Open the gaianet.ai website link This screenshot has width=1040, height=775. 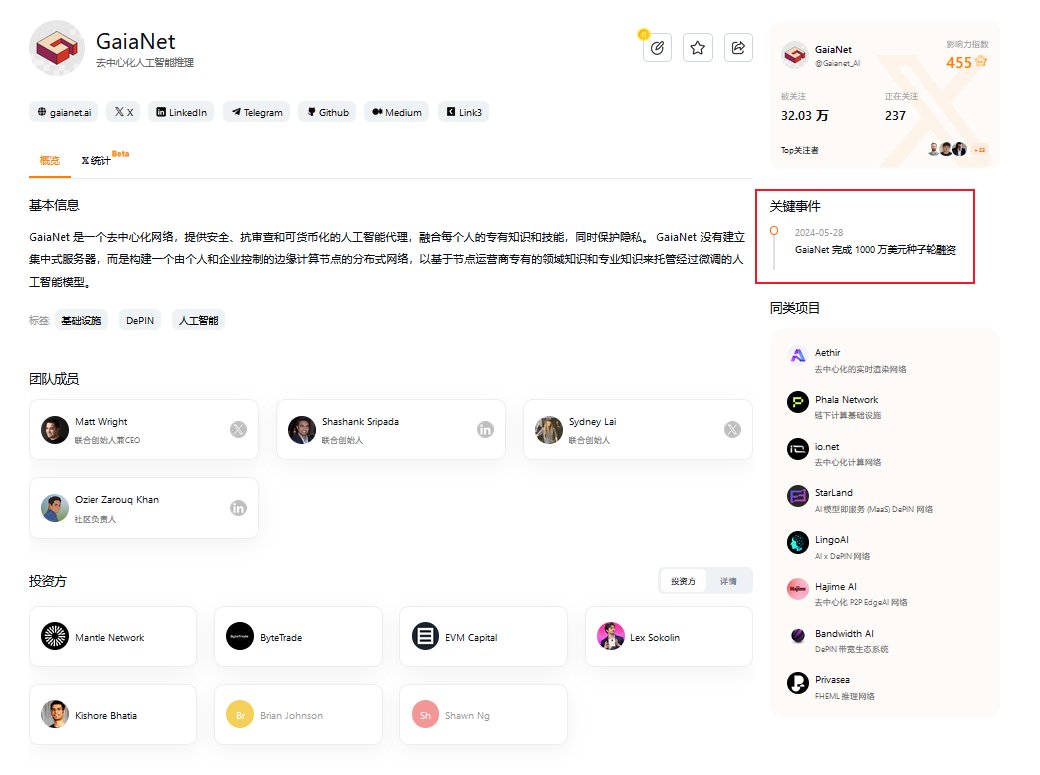coord(64,112)
